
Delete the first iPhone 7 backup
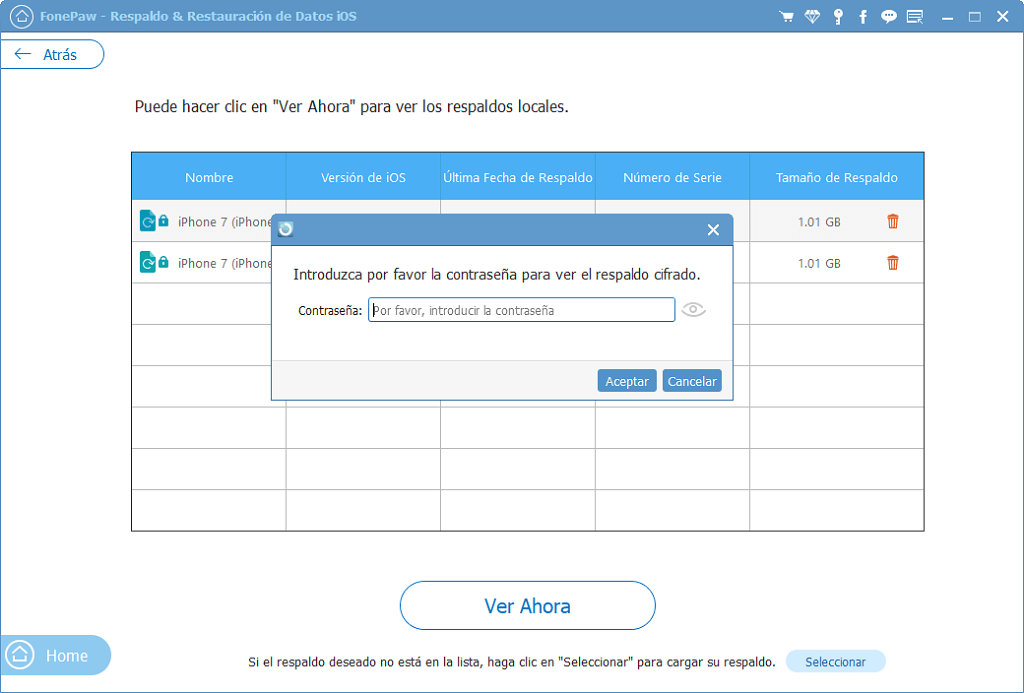[x=893, y=222]
